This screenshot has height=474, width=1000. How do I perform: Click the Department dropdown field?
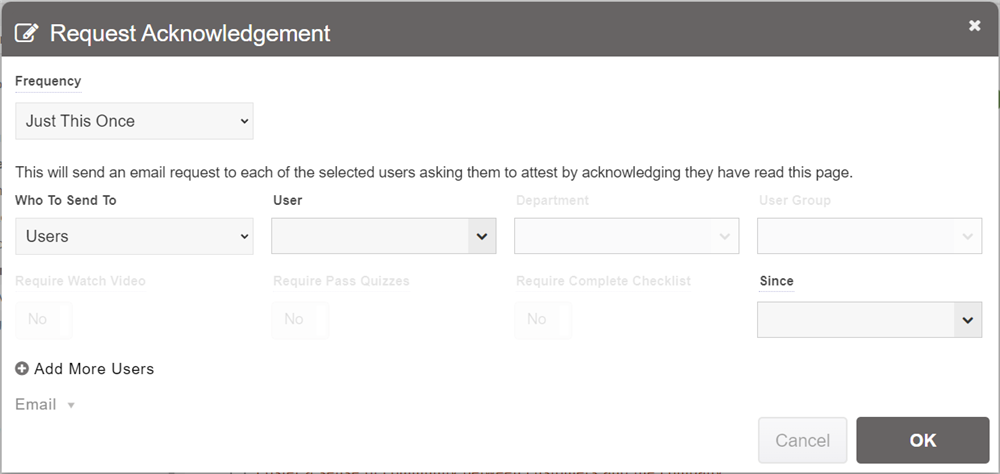[x=626, y=236]
